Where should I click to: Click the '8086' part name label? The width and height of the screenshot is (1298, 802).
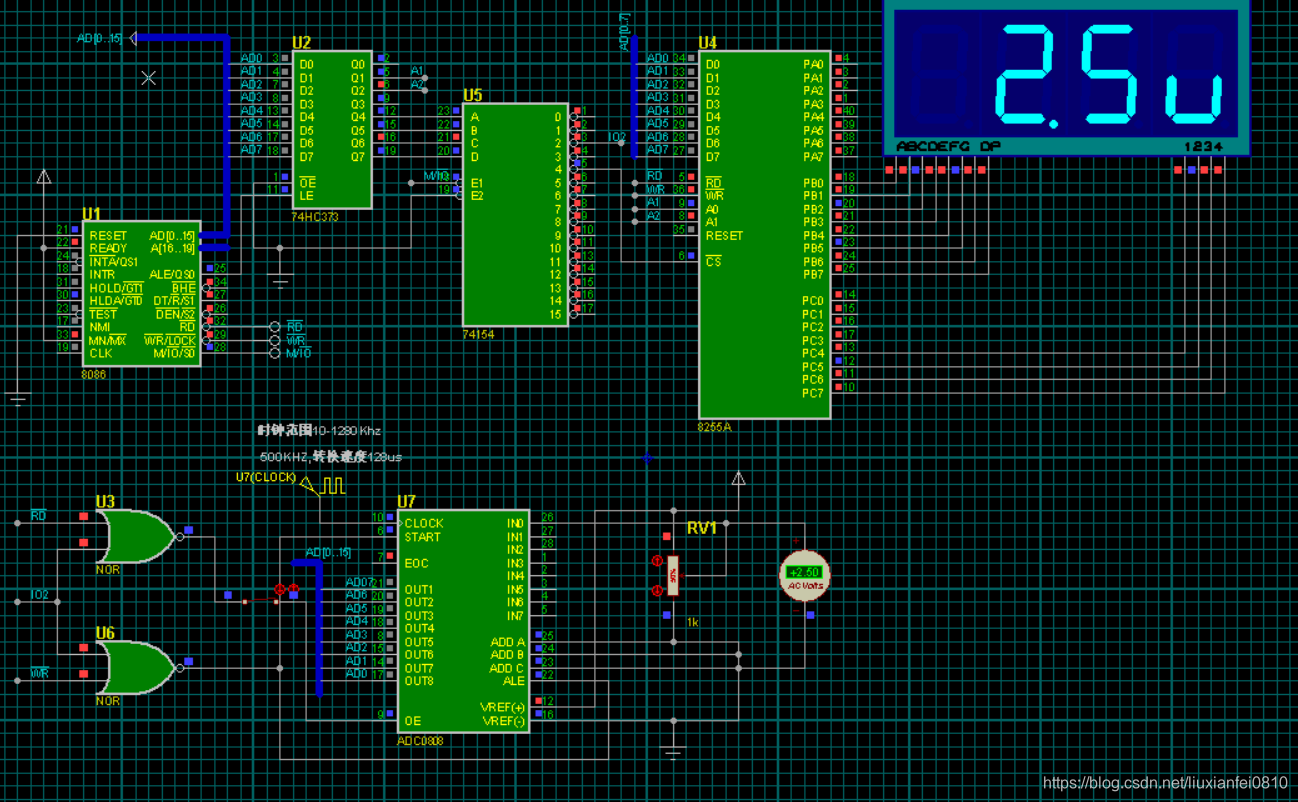click(x=93, y=374)
